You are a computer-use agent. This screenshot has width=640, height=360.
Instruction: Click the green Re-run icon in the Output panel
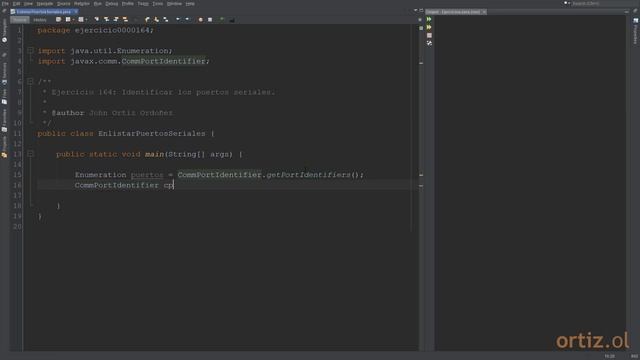429,19
